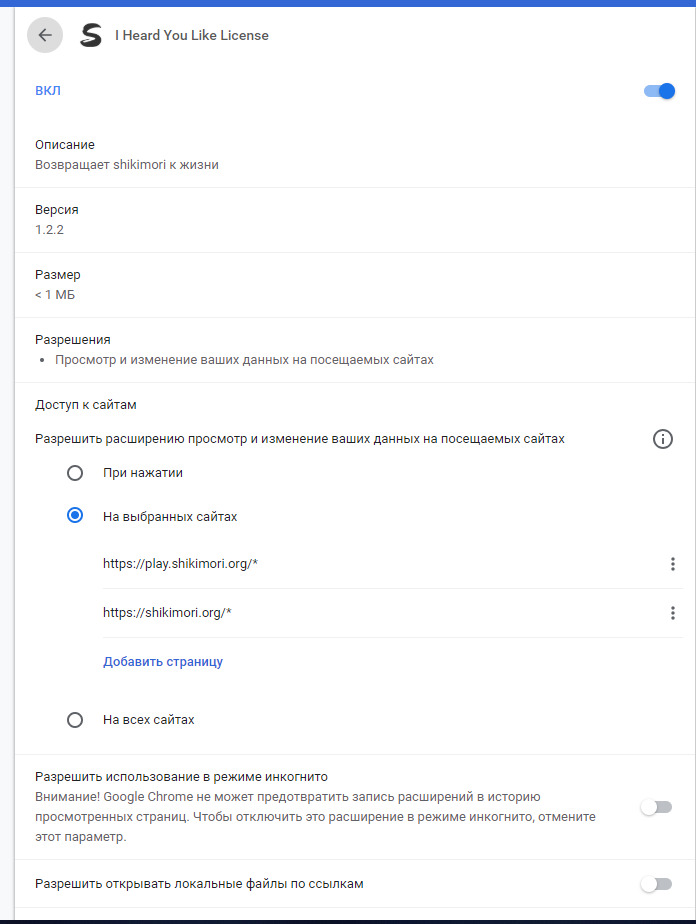Click the info icon beside site access
This screenshot has width=696, height=924.
662,439
